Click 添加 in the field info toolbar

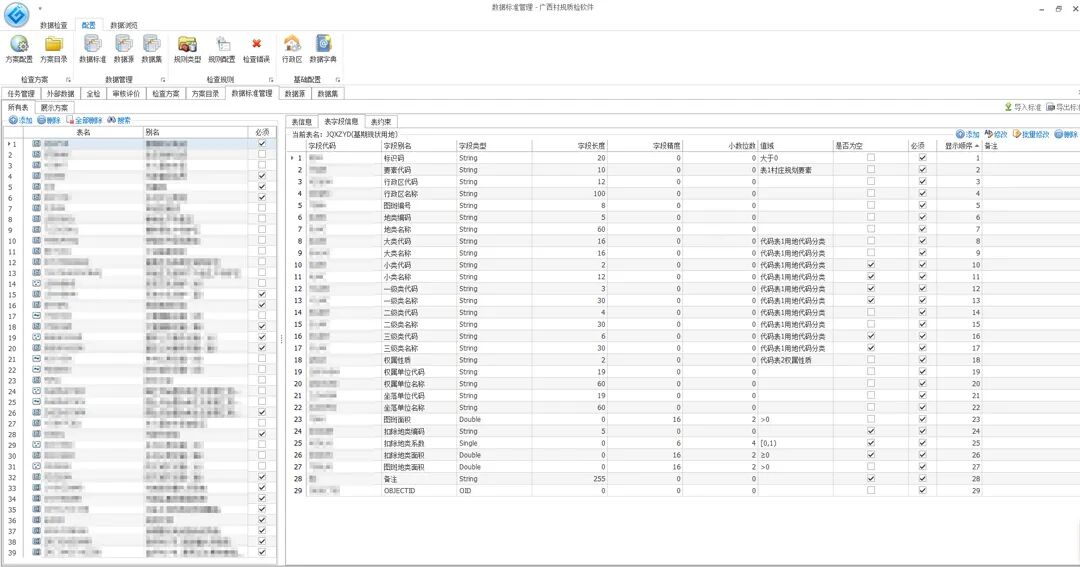pos(967,134)
